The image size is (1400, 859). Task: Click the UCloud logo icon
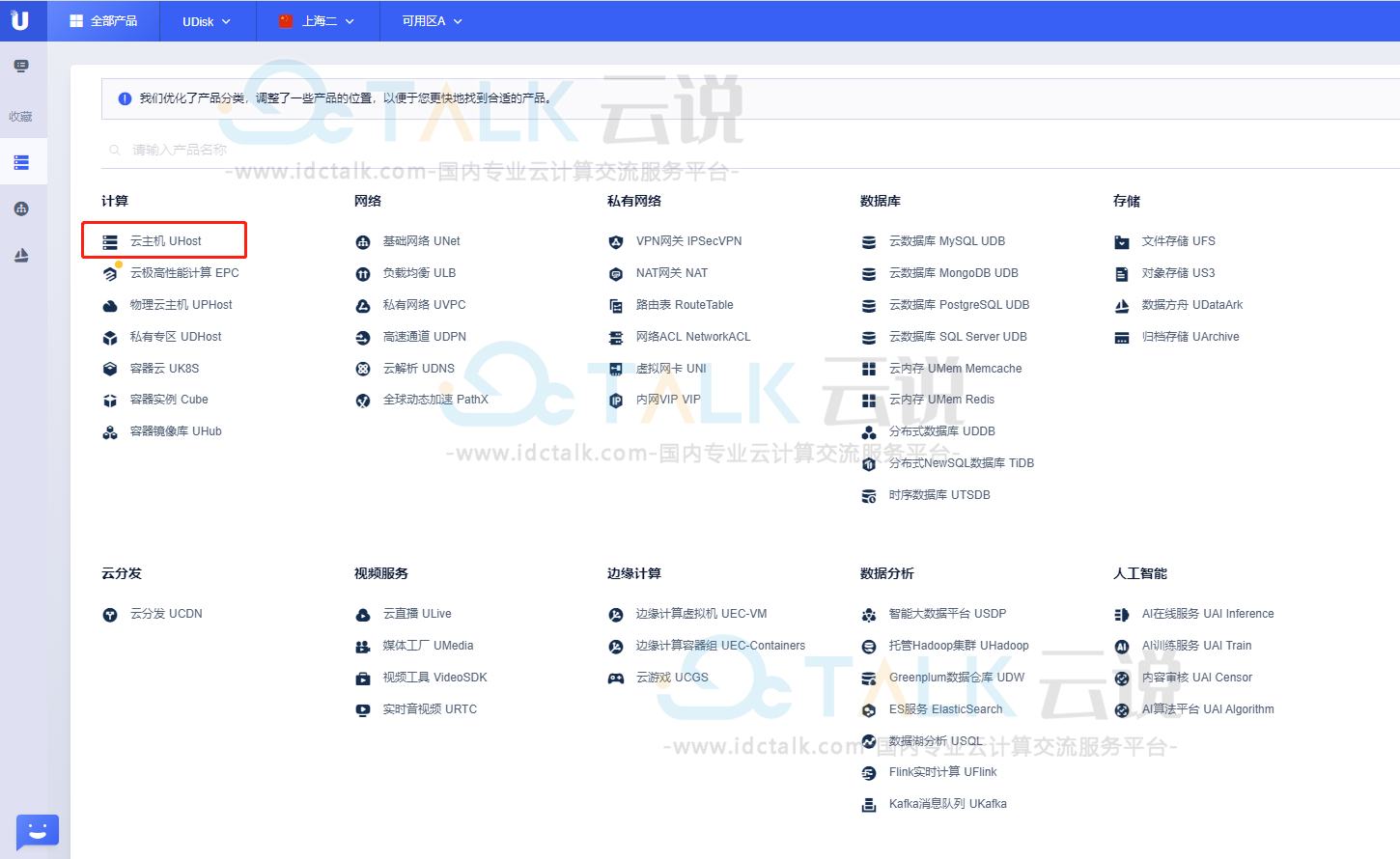(x=20, y=19)
